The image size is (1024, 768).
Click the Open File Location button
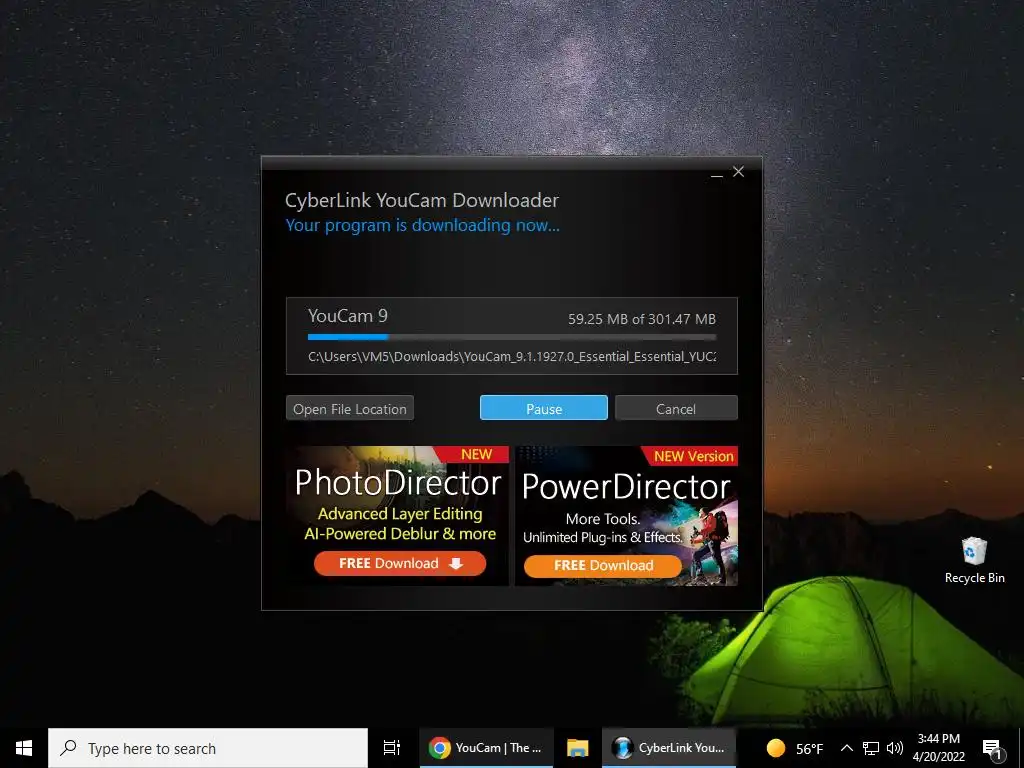pyautogui.click(x=349, y=408)
